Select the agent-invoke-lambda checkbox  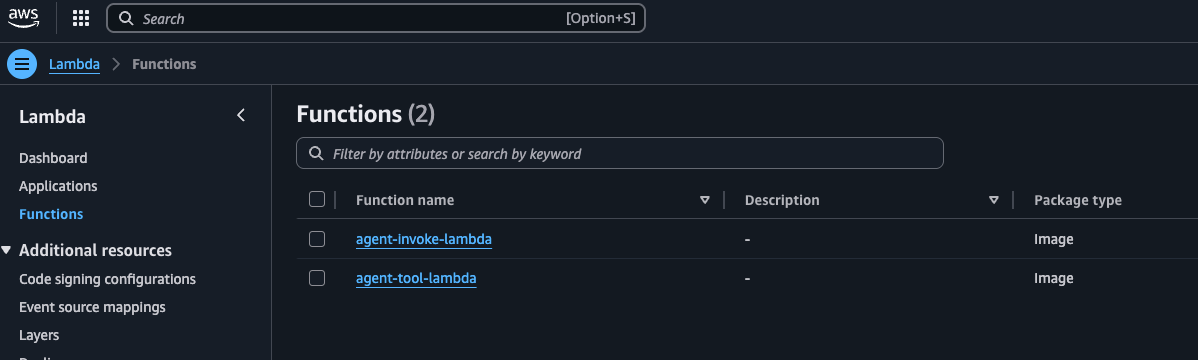point(317,239)
